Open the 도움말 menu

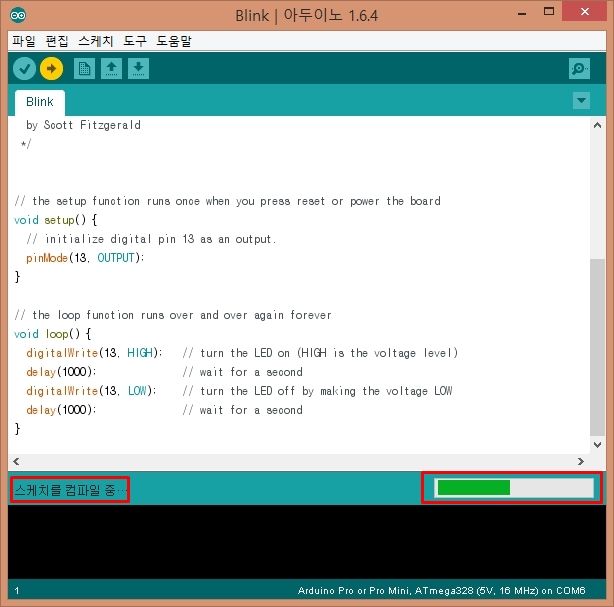(174, 41)
